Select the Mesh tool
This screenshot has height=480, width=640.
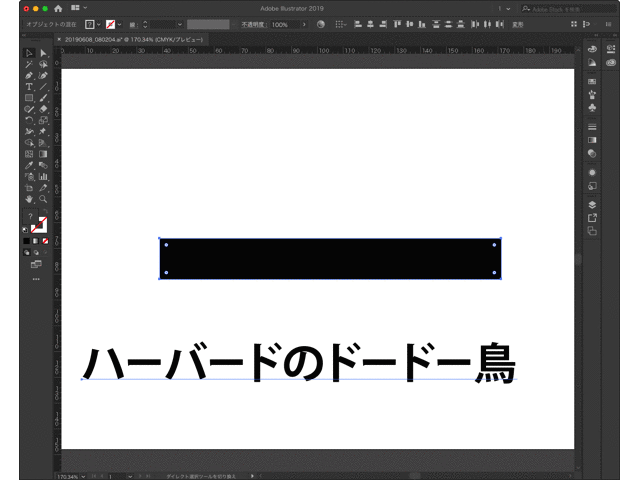coord(29,154)
